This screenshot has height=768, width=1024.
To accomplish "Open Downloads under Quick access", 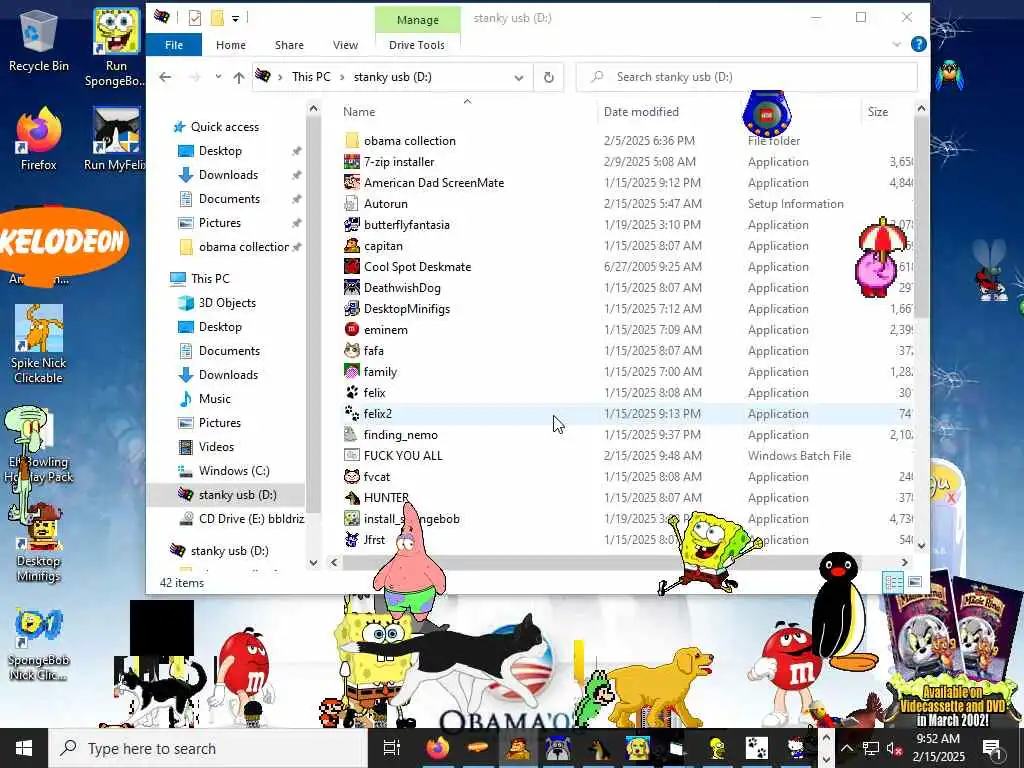I will tap(228, 175).
